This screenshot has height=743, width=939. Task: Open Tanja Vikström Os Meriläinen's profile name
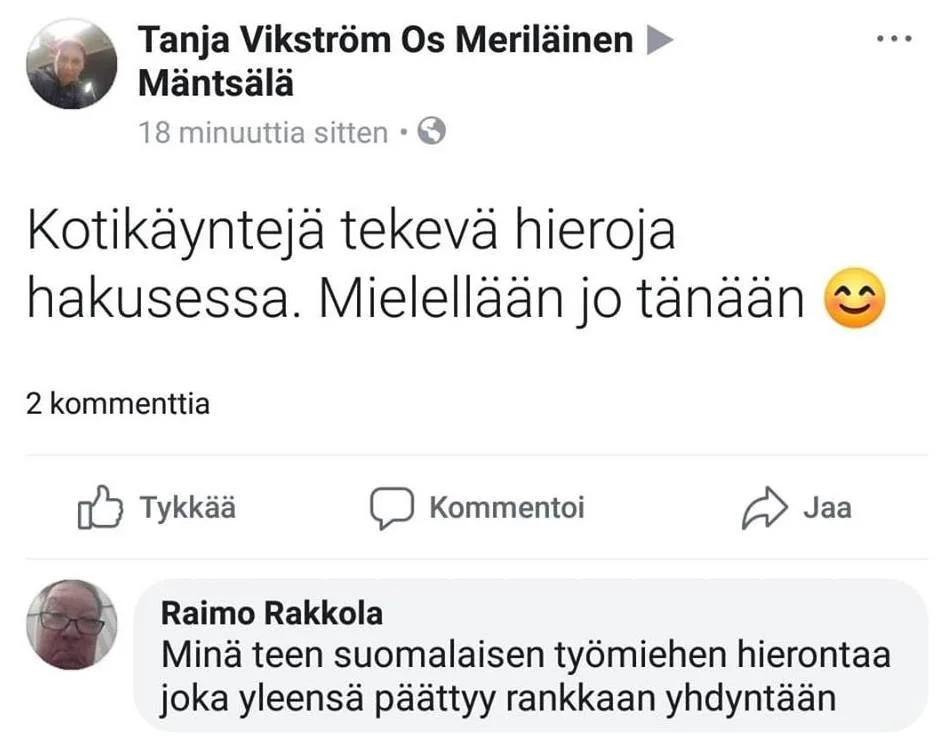tap(385, 40)
